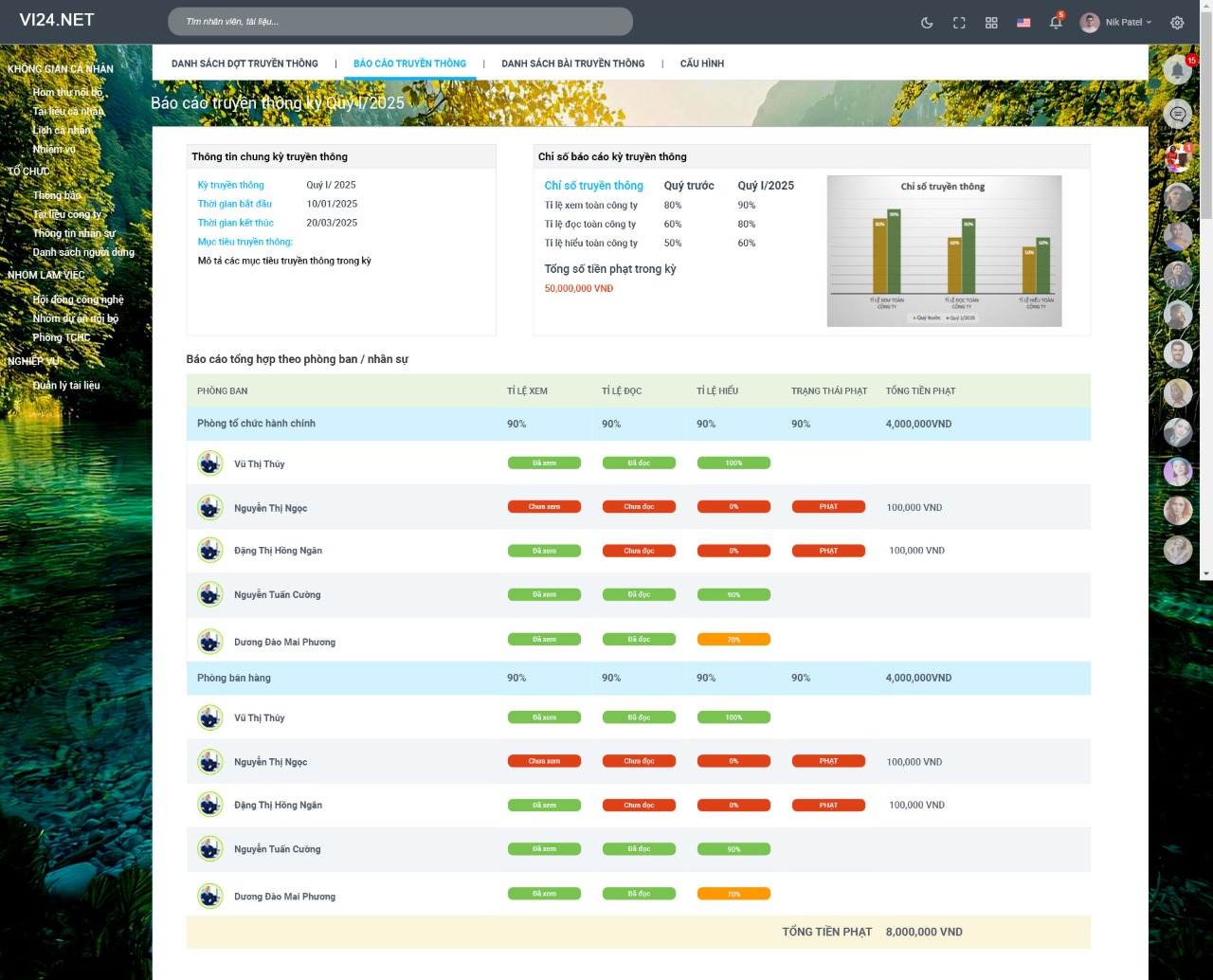
Task: Click Vũ Thị Thủy's avatar under Phòng tổ chức hành chính
Action: coord(210,463)
